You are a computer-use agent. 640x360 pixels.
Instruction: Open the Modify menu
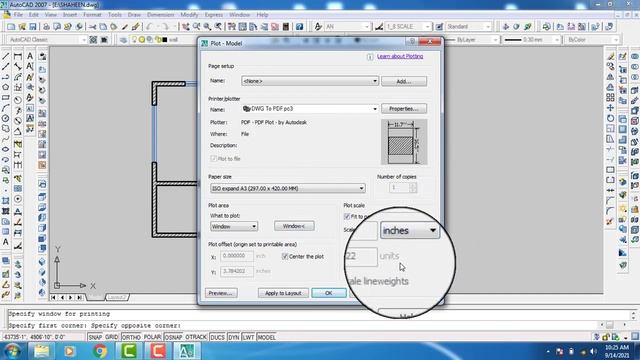(x=189, y=15)
